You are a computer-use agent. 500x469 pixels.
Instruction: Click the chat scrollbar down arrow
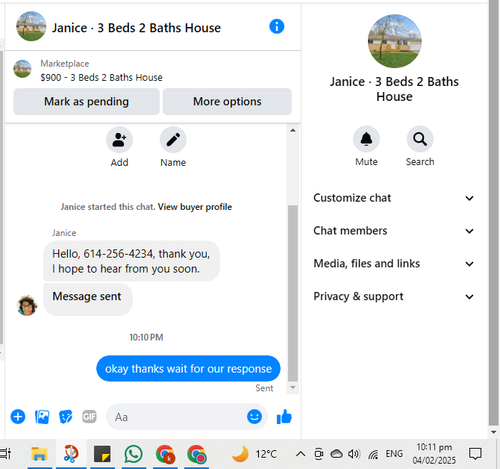pos(293,387)
